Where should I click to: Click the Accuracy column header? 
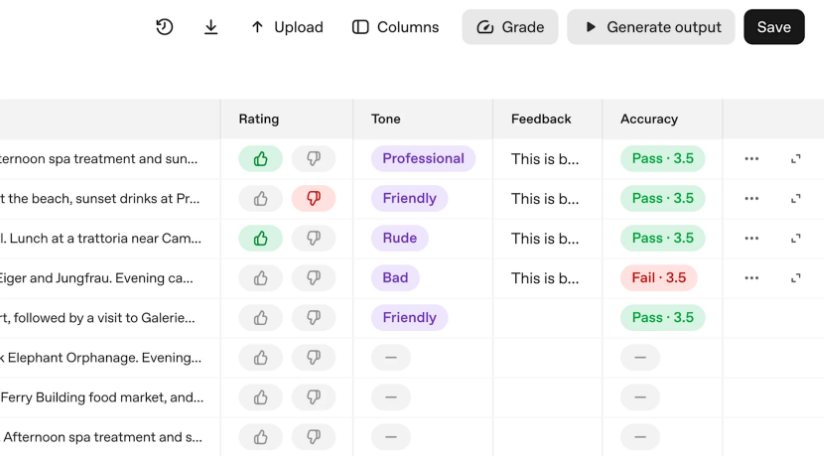click(x=649, y=119)
